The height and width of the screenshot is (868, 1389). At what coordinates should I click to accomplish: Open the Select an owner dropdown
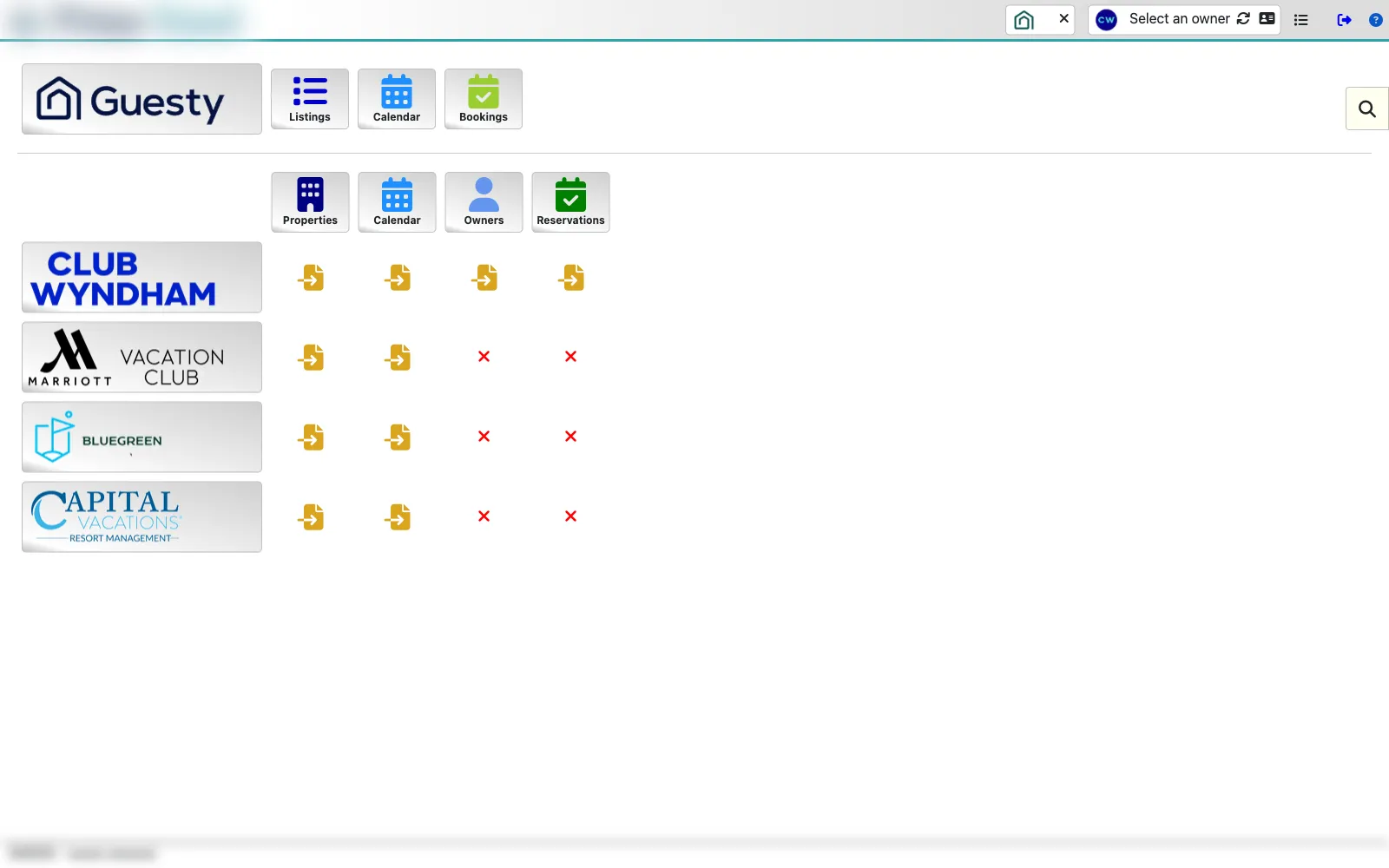pyautogui.click(x=1179, y=18)
